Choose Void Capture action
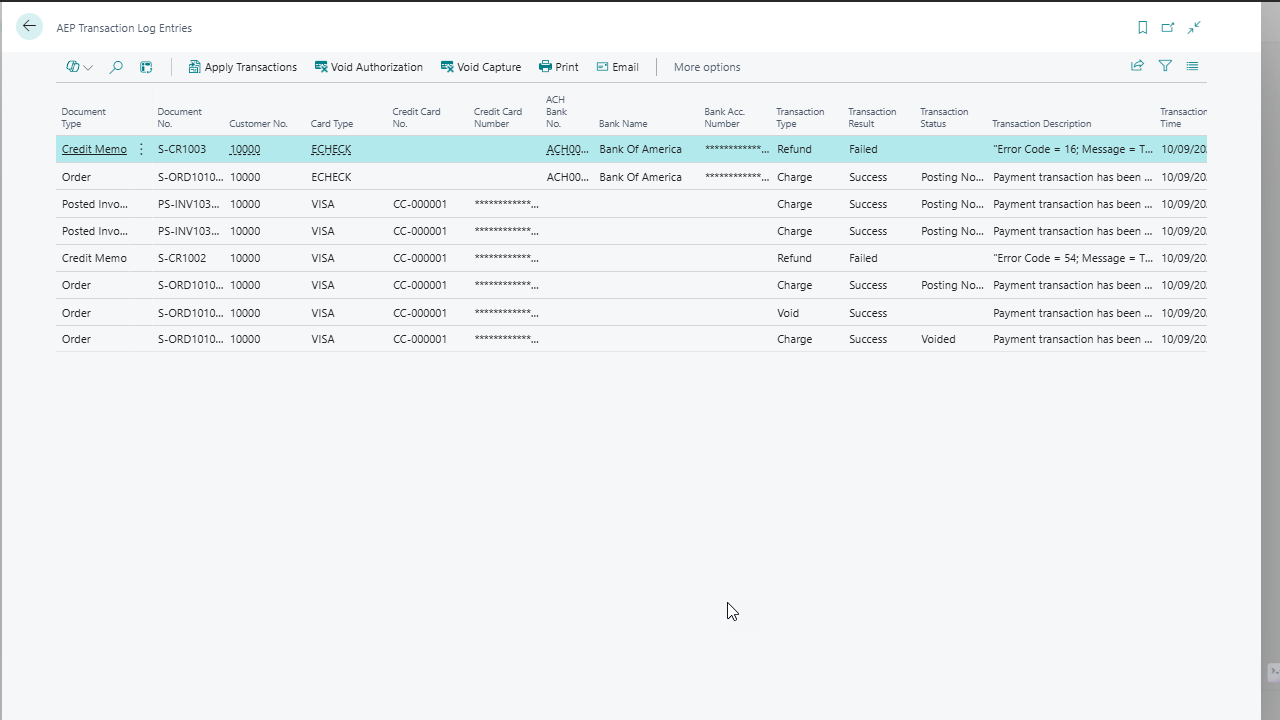The height and width of the screenshot is (720, 1280). point(480,67)
